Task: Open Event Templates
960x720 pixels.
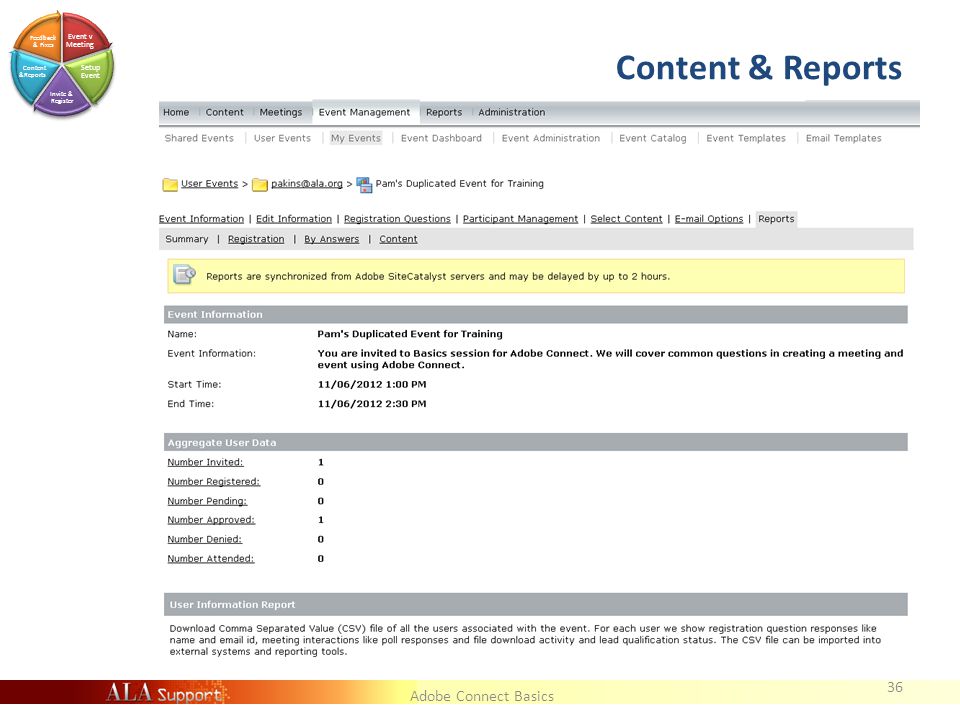Action: 746,138
